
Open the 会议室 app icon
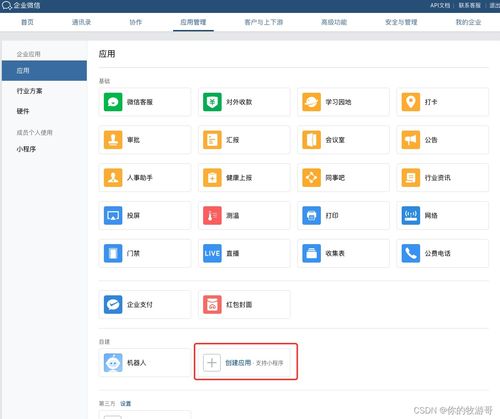click(312, 140)
